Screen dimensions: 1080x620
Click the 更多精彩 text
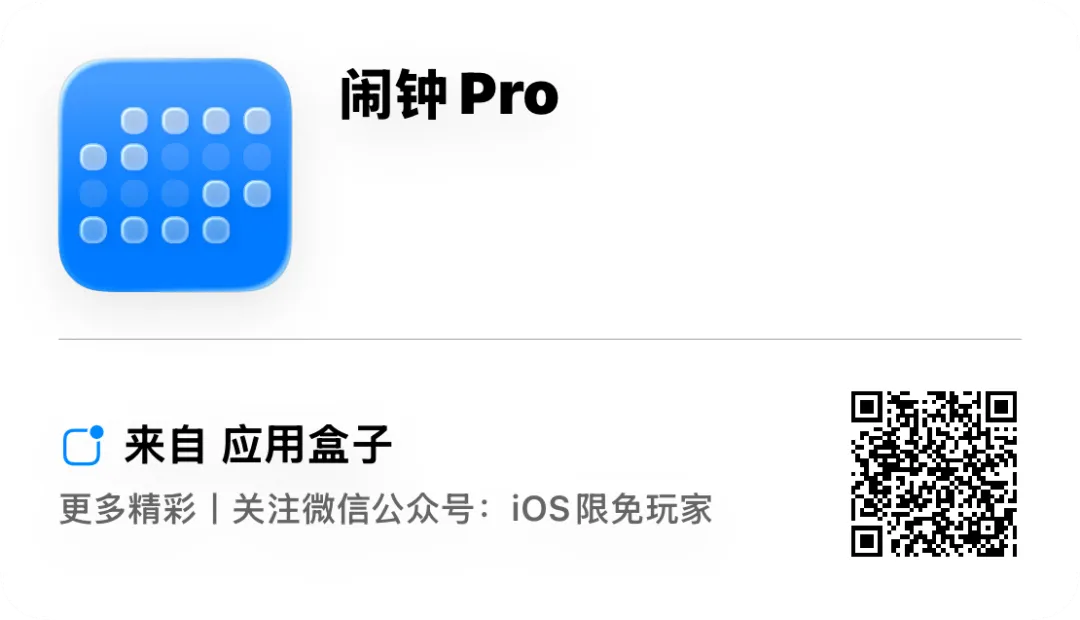coord(128,509)
